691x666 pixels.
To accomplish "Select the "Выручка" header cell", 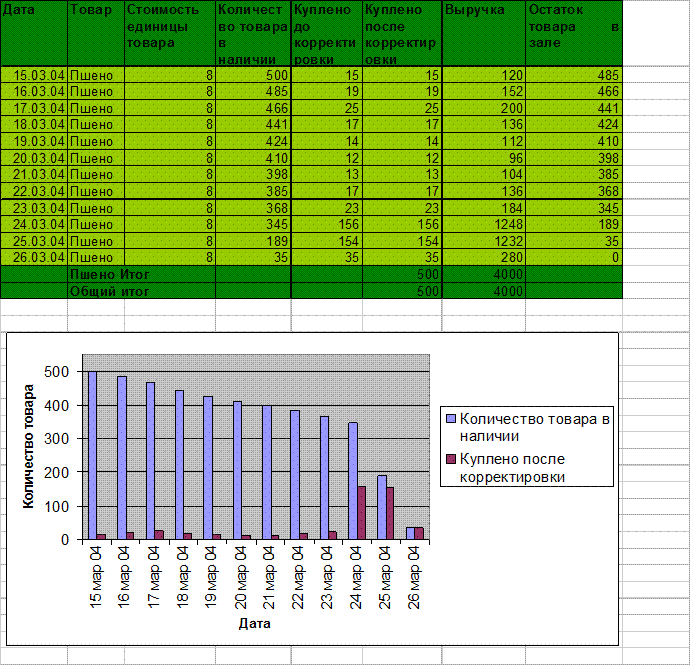I will click(x=484, y=33).
